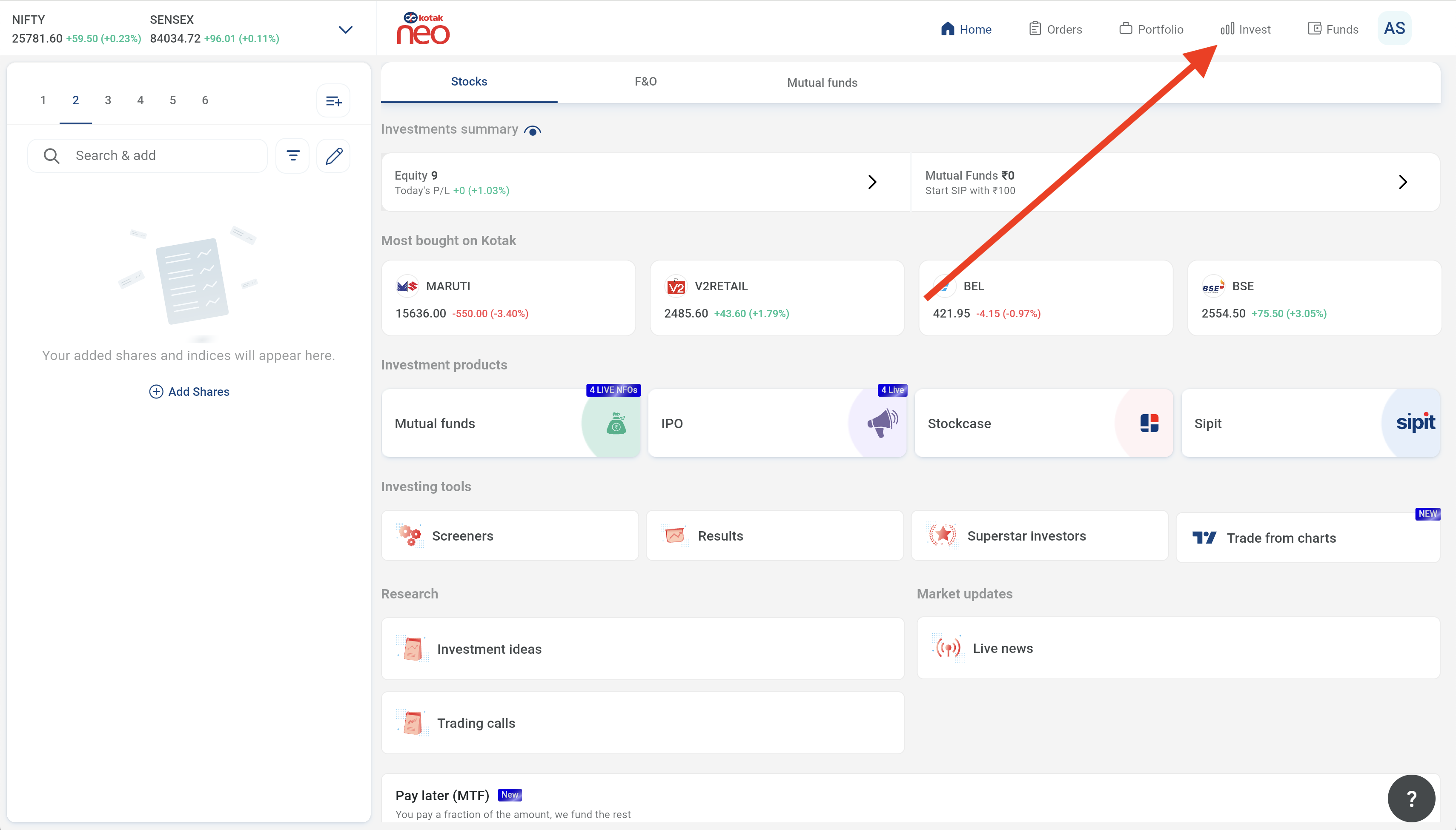
Task: Open Orders from the clipboard icon
Action: tap(1035, 29)
